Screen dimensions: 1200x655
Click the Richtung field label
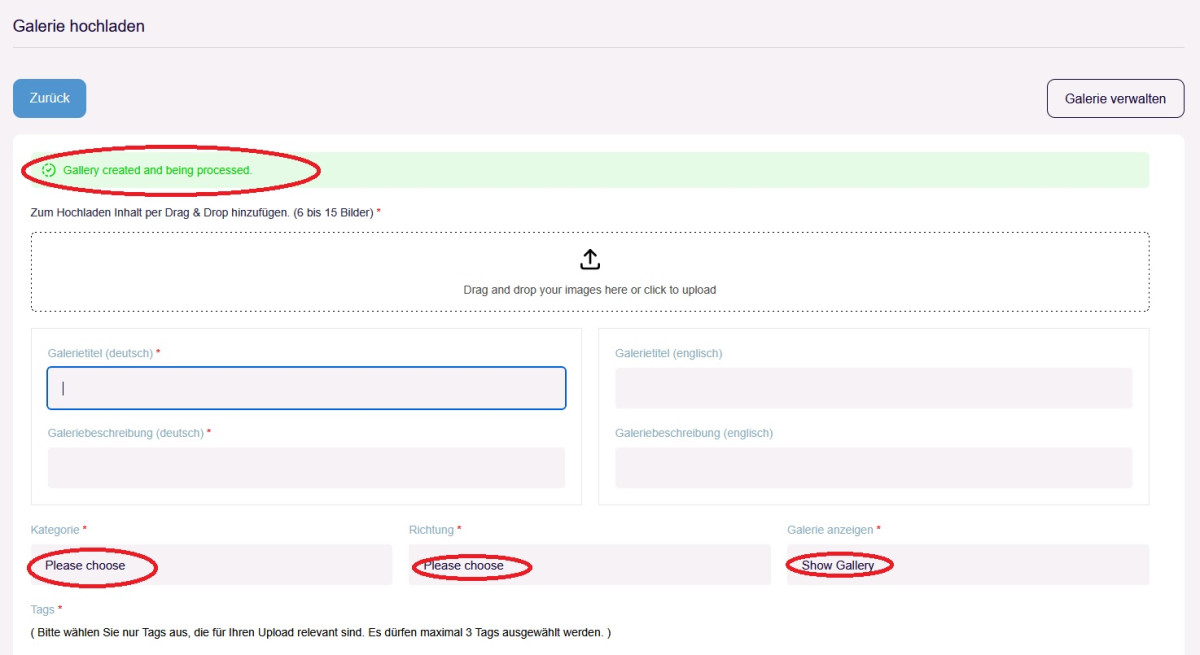click(431, 529)
